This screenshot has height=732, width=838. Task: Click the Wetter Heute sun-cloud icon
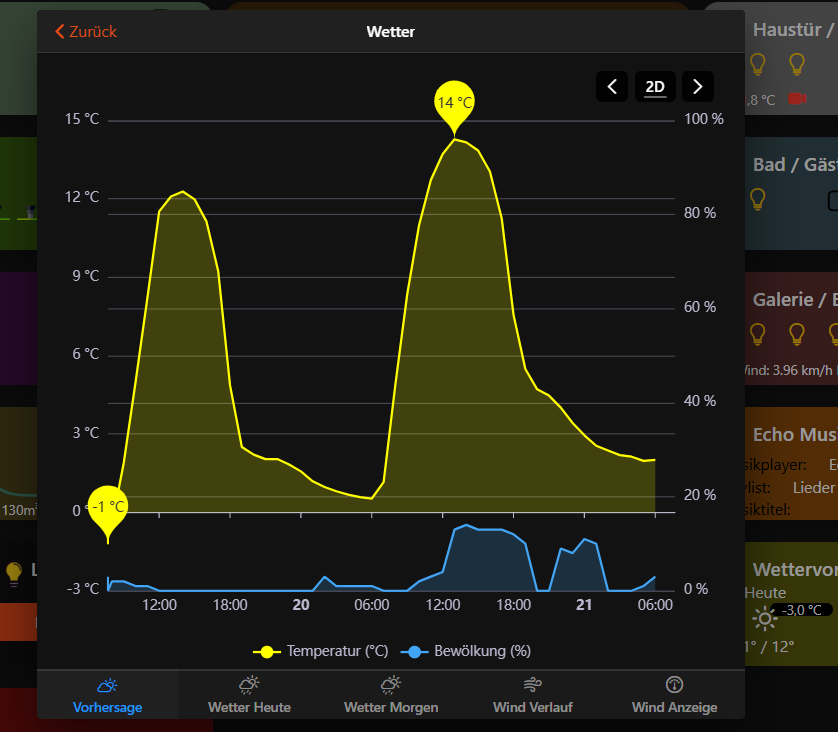click(249, 684)
